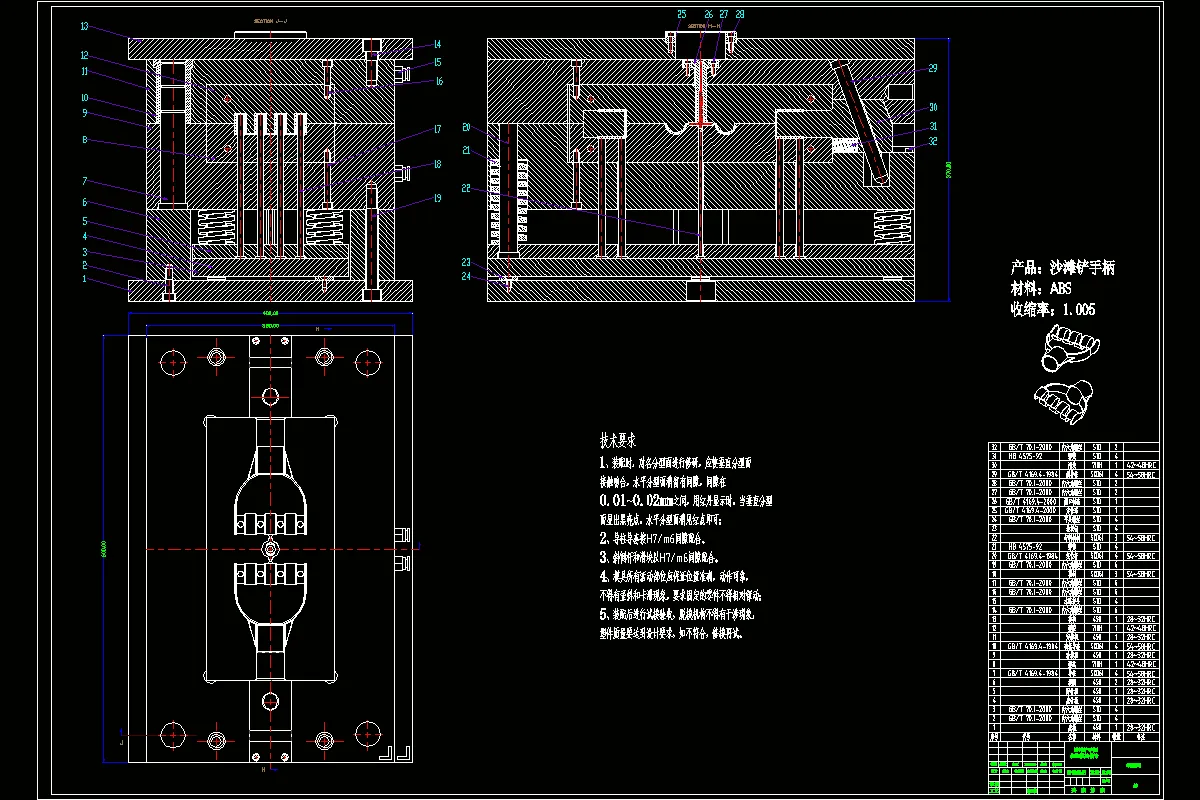
Task: Click cyan callout label 3
Action: 86,252
